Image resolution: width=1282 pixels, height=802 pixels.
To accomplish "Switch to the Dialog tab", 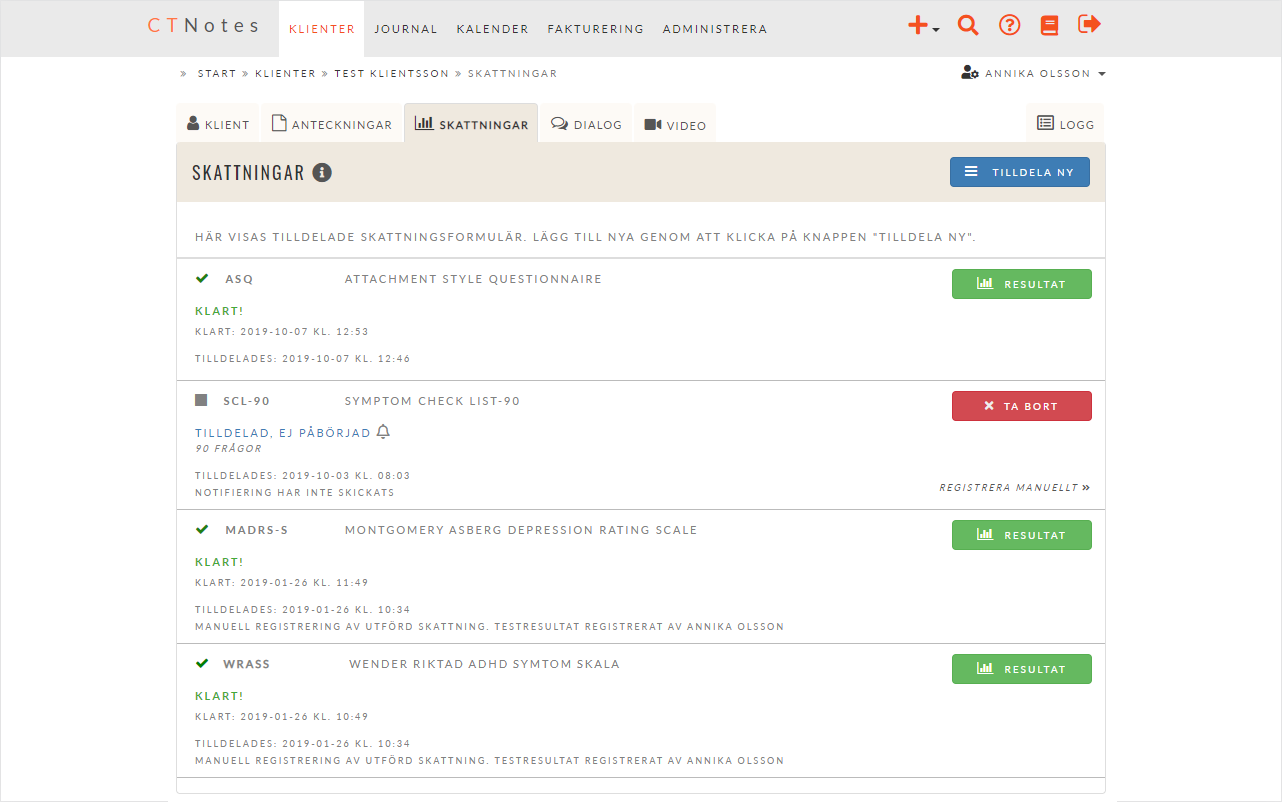I will (586, 124).
